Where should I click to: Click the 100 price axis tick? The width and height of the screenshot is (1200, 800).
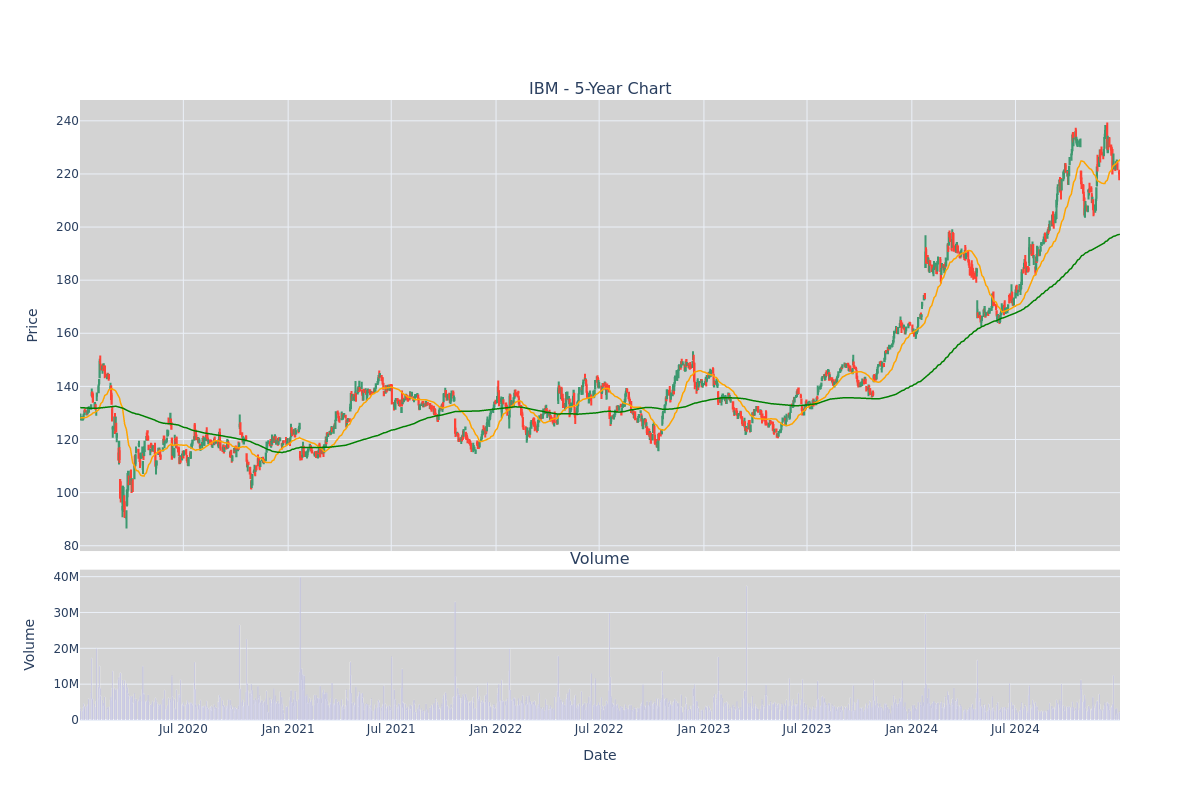tap(67, 493)
